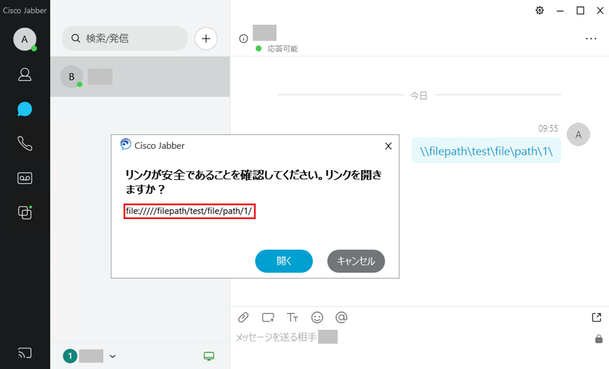Open the text formatting Tт icon
The height and width of the screenshot is (369, 609).
(x=292, y=318)
